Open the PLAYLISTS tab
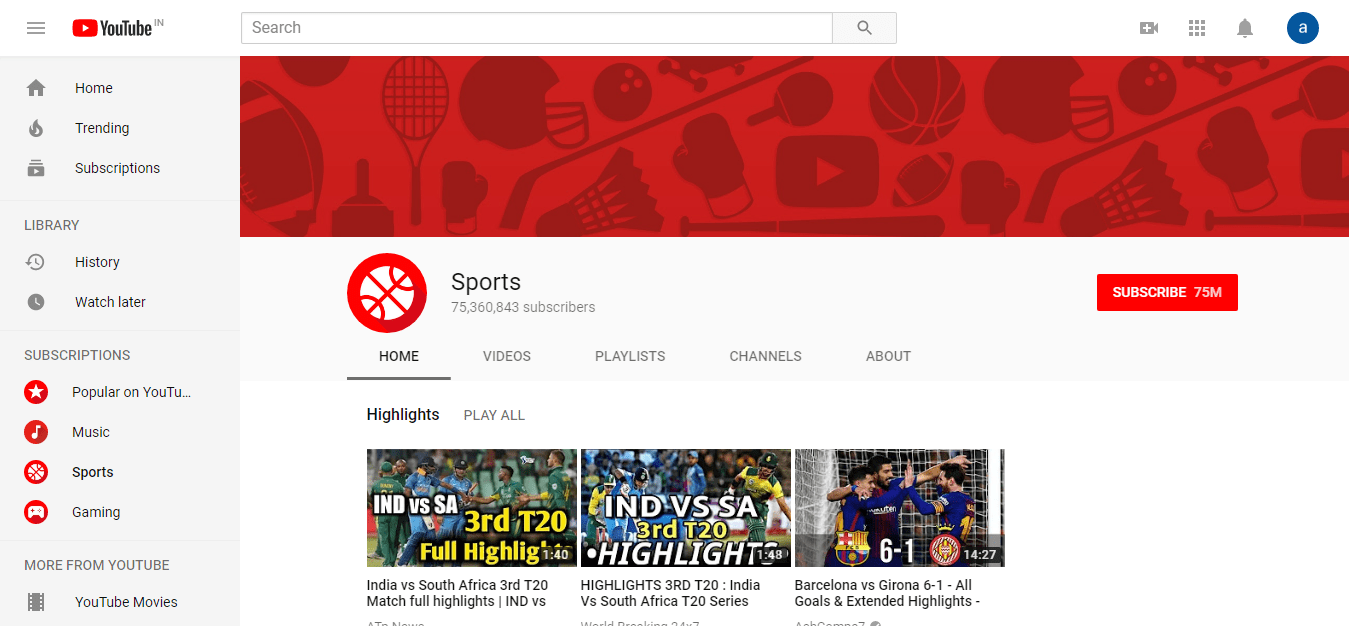Image resolution: width=1349 pixels, height=626 pixels. 630,356
